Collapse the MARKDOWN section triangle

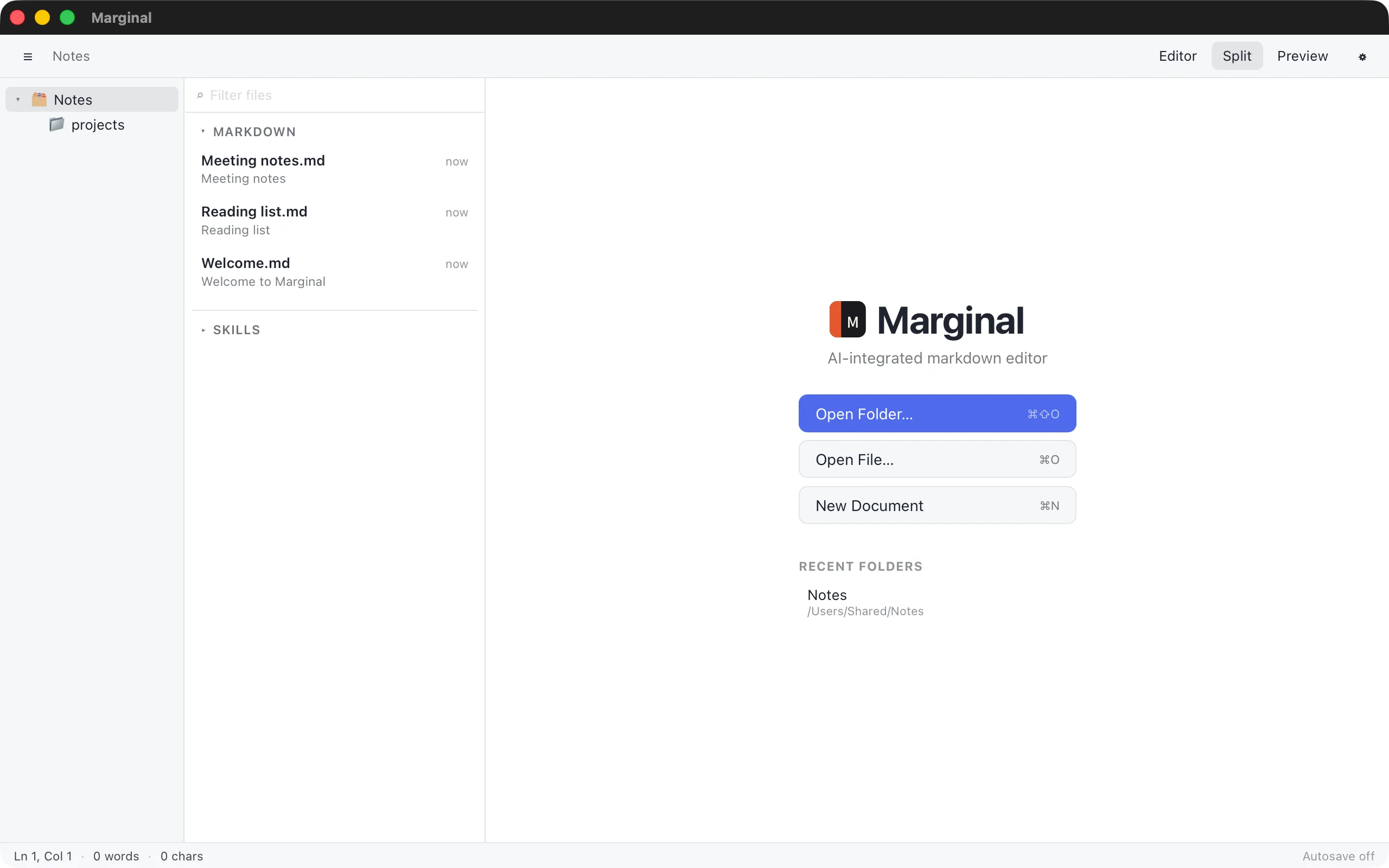pyautogui.click(x=203, y=131)
